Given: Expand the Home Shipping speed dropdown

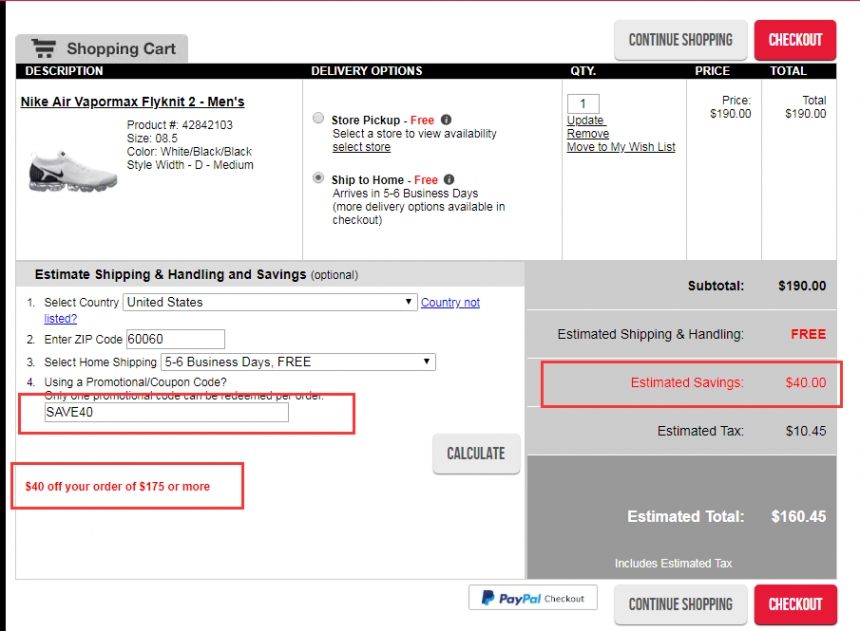Looking at the screenshot, I should point(297,362).
